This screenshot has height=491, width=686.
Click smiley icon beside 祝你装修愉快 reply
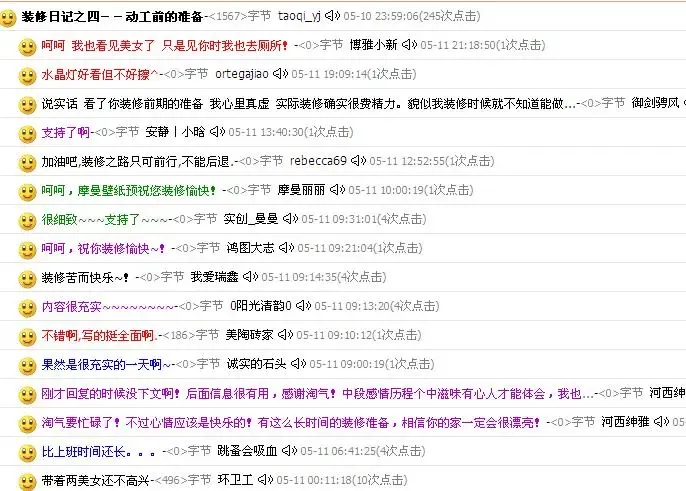(x=27, y=250)
